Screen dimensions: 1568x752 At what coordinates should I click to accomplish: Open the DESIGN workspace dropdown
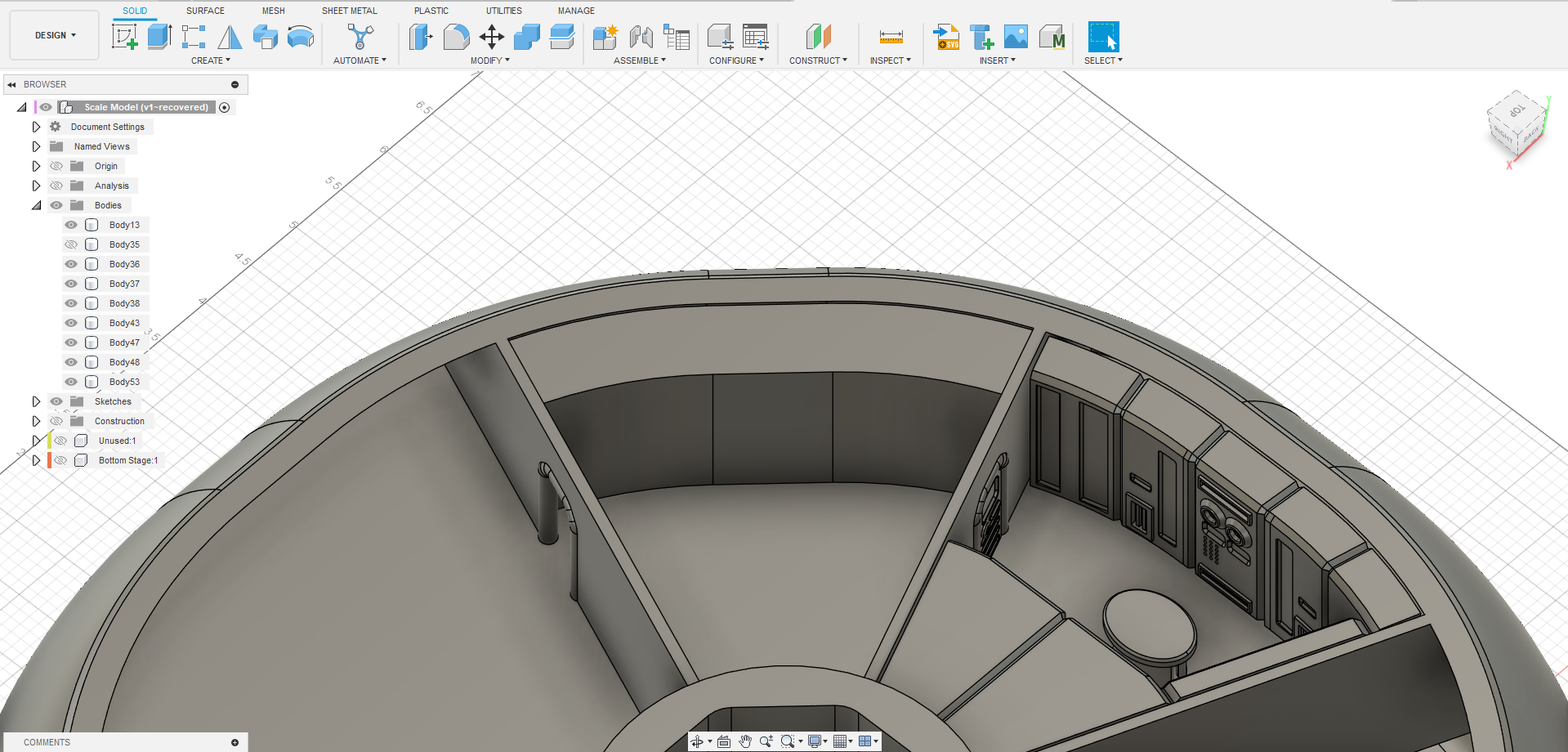click(x=55, y=35)
